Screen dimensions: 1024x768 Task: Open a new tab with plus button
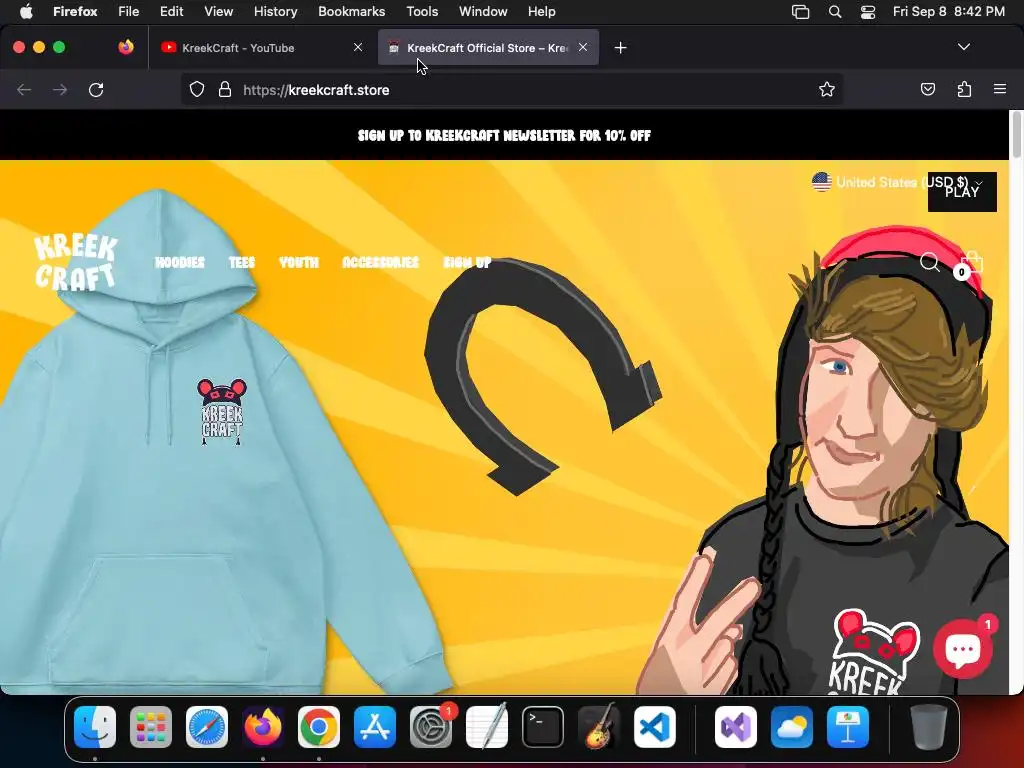coord(620,48)
